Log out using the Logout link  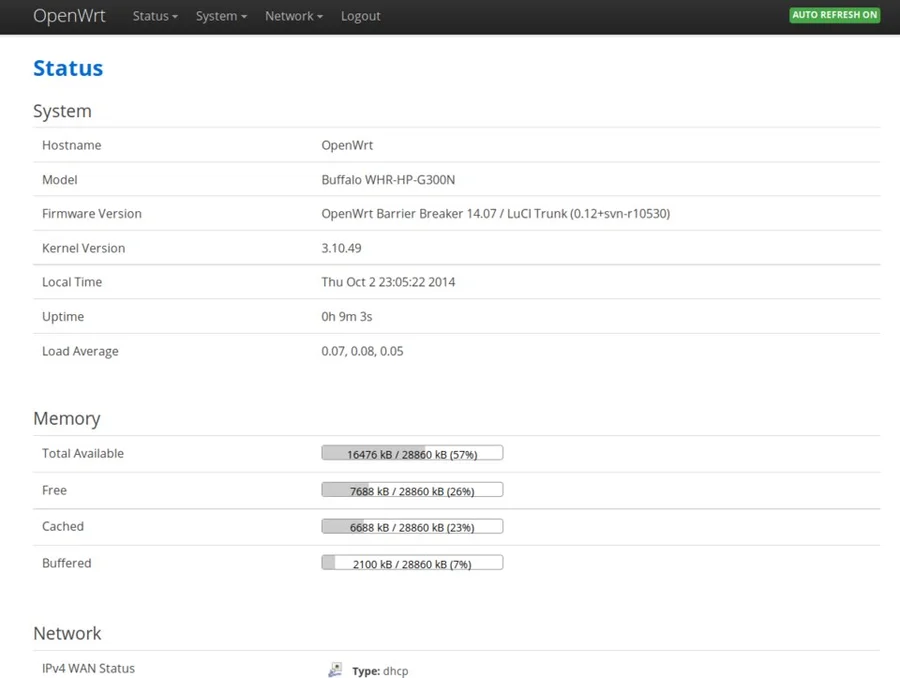(x=360, y=16)
